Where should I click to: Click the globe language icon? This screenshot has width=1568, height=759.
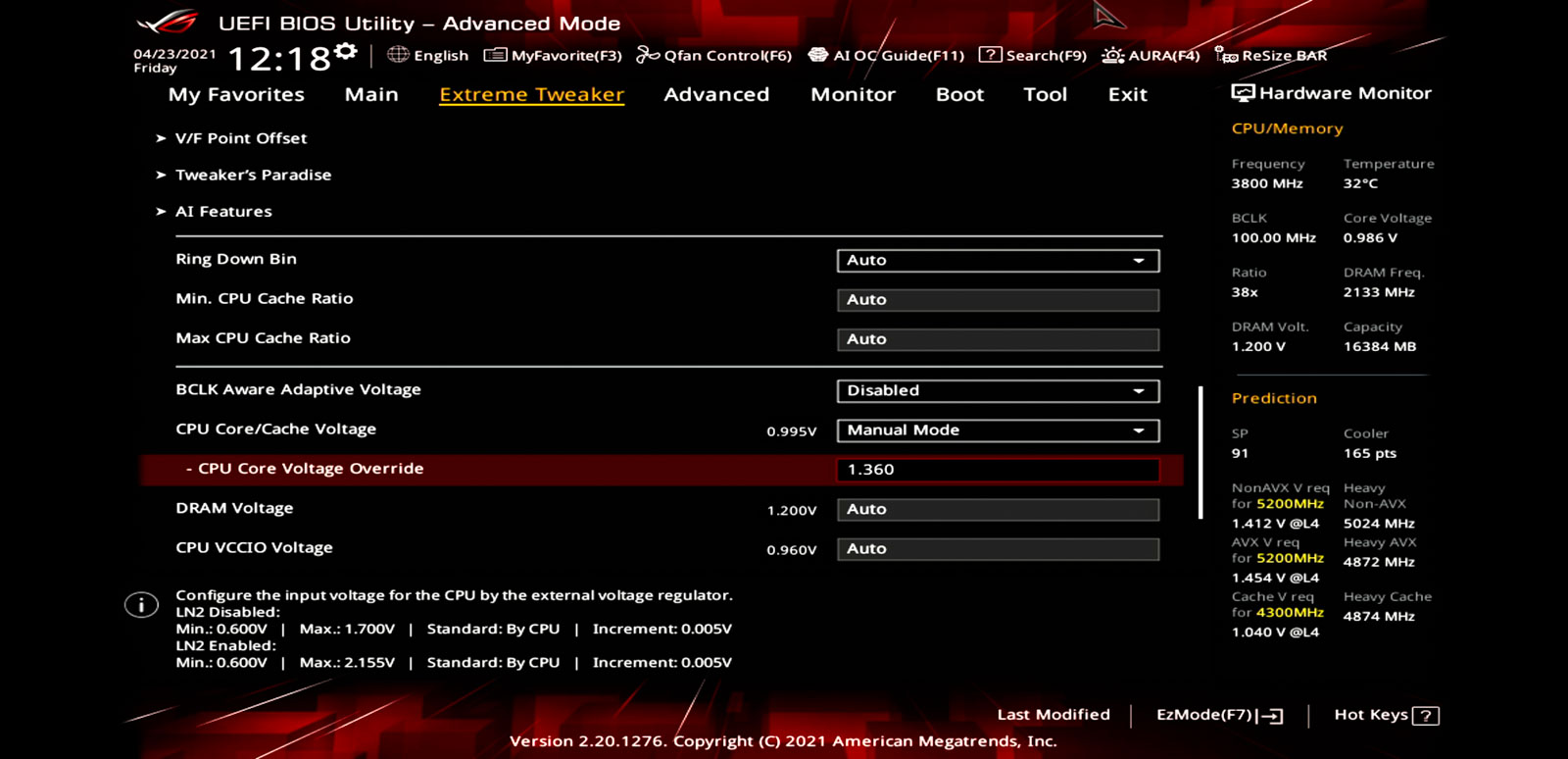point(398,55)
